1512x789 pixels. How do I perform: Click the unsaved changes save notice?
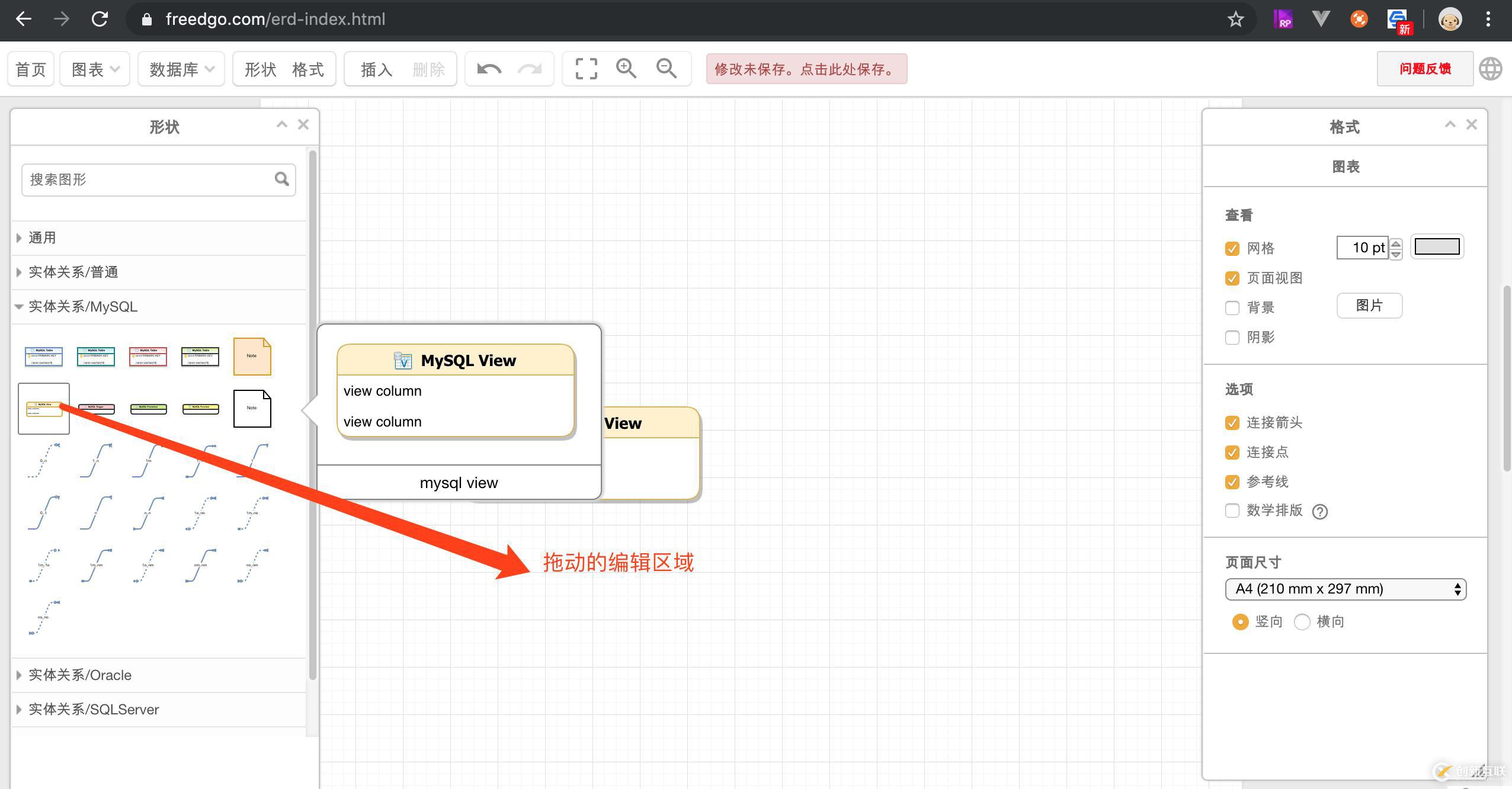pyautogui.click(x=806, y=69)
